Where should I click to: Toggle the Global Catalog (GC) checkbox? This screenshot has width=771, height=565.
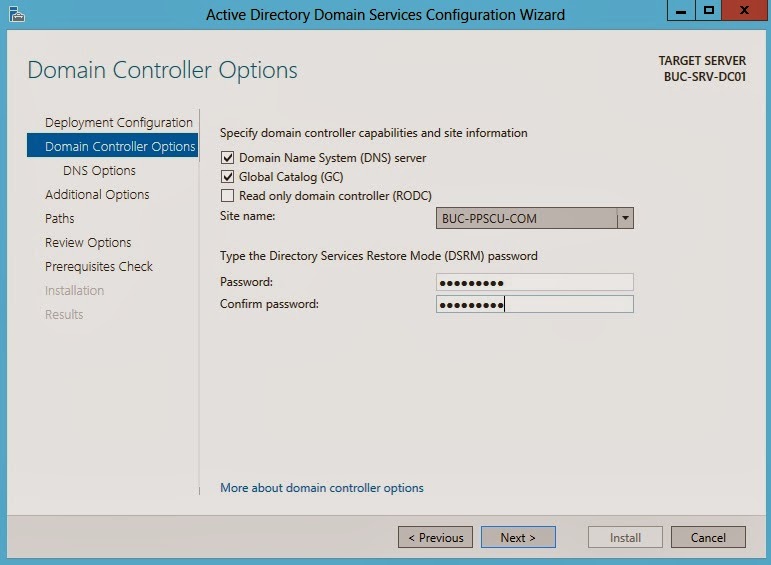[227, 177]
